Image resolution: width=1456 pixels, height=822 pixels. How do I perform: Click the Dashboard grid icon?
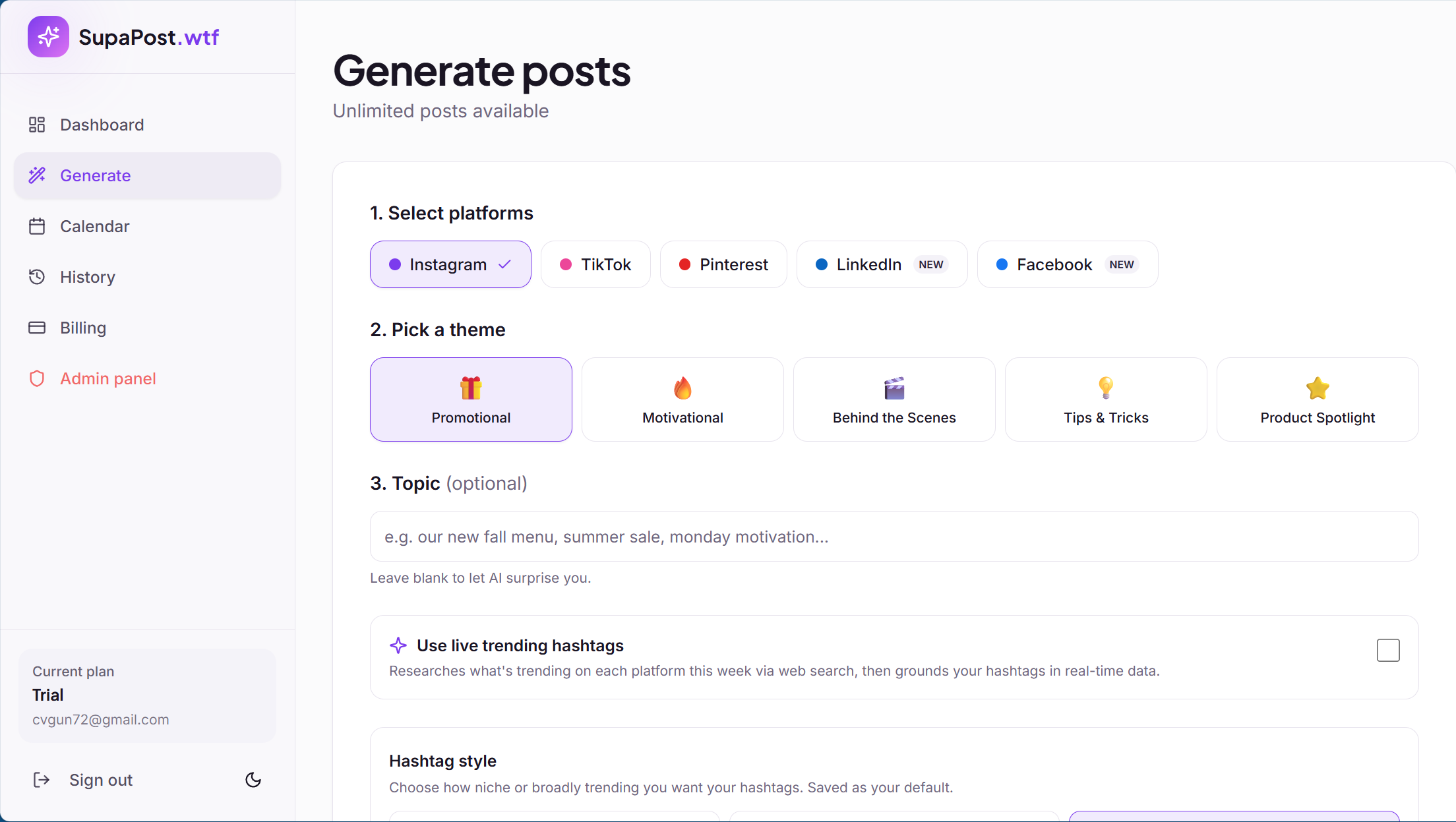pos(37,125)
